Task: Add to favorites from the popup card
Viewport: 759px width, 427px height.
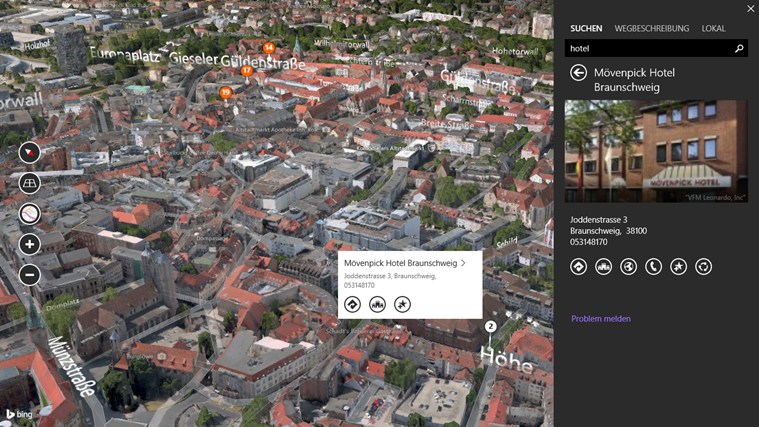Action: (x=402, y=305)
